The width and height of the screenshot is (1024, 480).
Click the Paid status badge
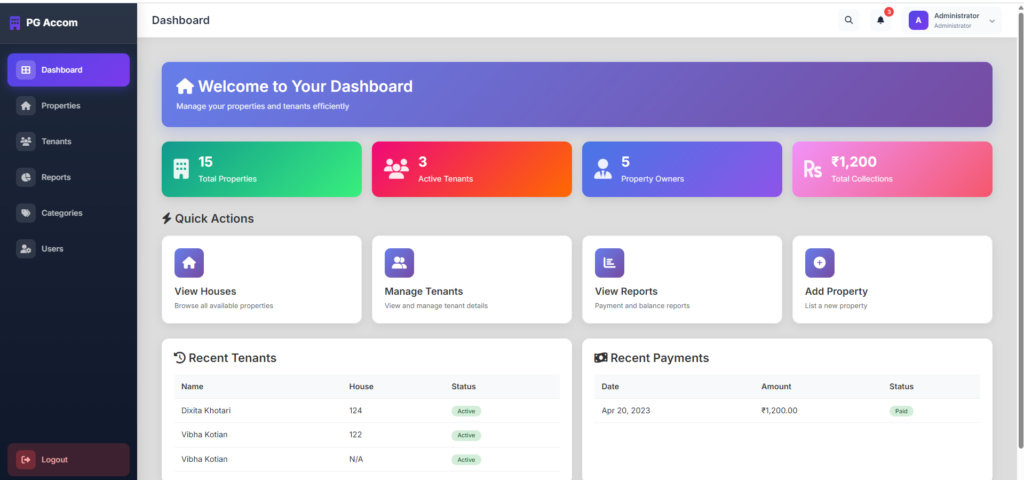[x=901, y=411]
